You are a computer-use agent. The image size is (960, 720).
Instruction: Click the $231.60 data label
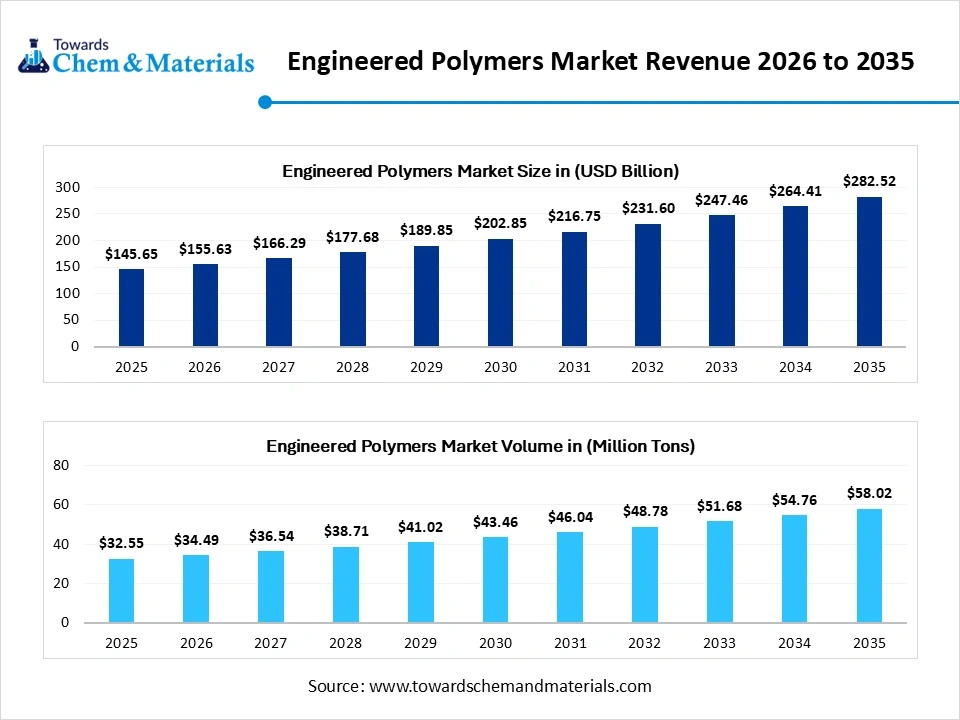pyautogui.click(x=648, y=208)
